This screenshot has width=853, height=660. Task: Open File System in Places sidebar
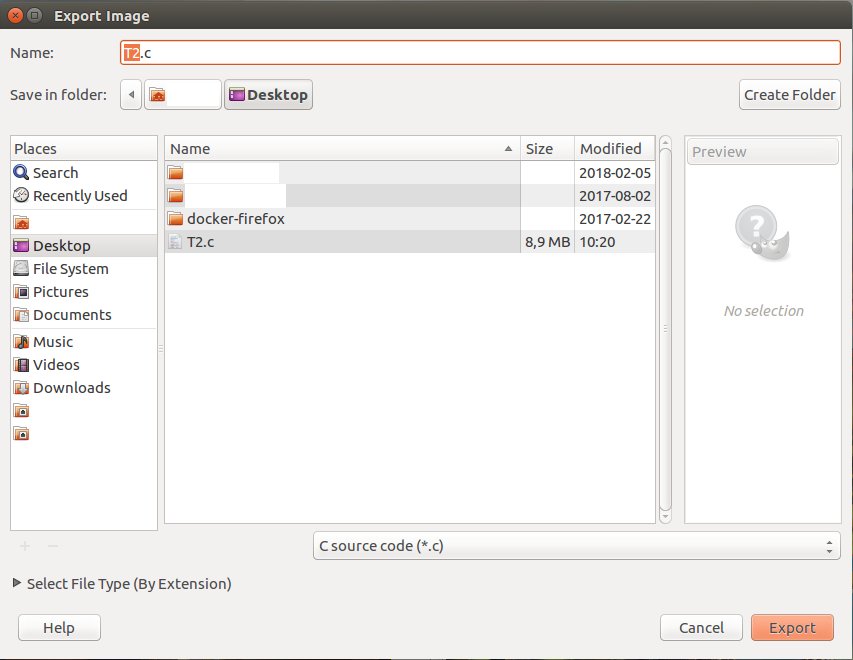(70, 269)
